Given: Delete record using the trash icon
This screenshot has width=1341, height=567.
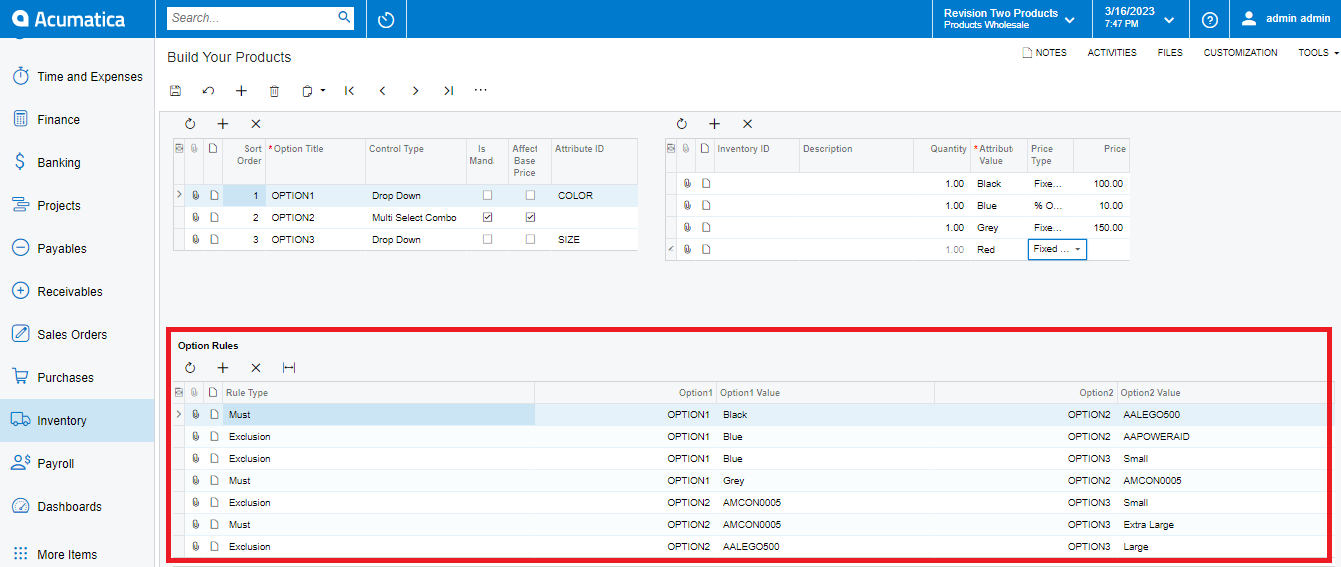Looking at the screenshot, I should click(274, 91).
